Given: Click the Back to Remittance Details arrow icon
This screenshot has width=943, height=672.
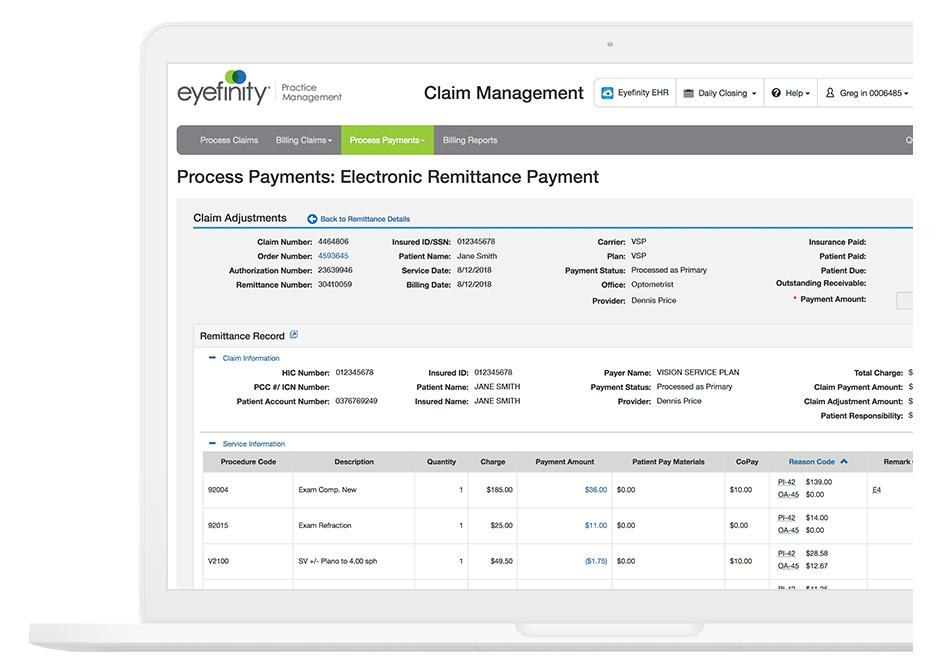Looking at the screenshot, I should (x=312, y=219).
